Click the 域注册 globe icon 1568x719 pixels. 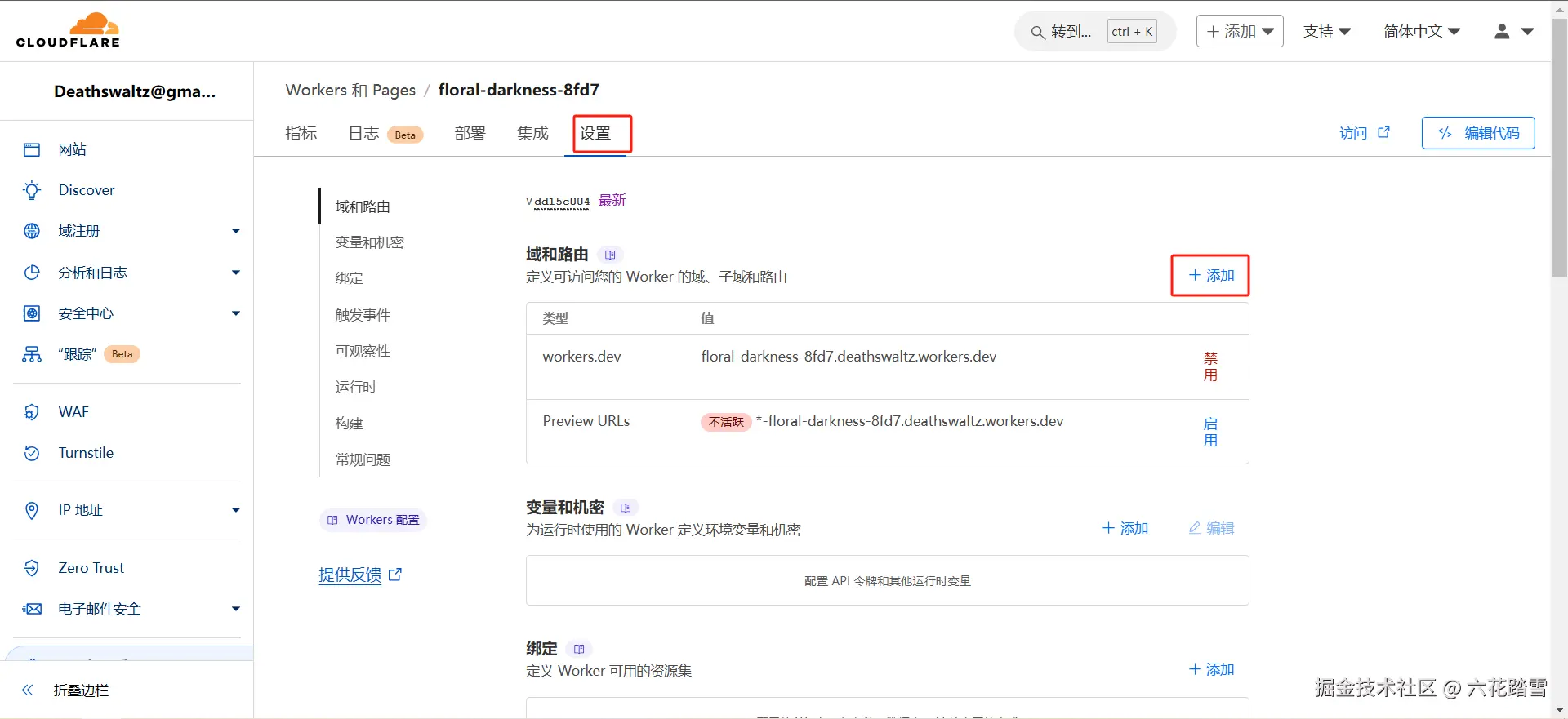pyautogui.click(x=32, y=231)
